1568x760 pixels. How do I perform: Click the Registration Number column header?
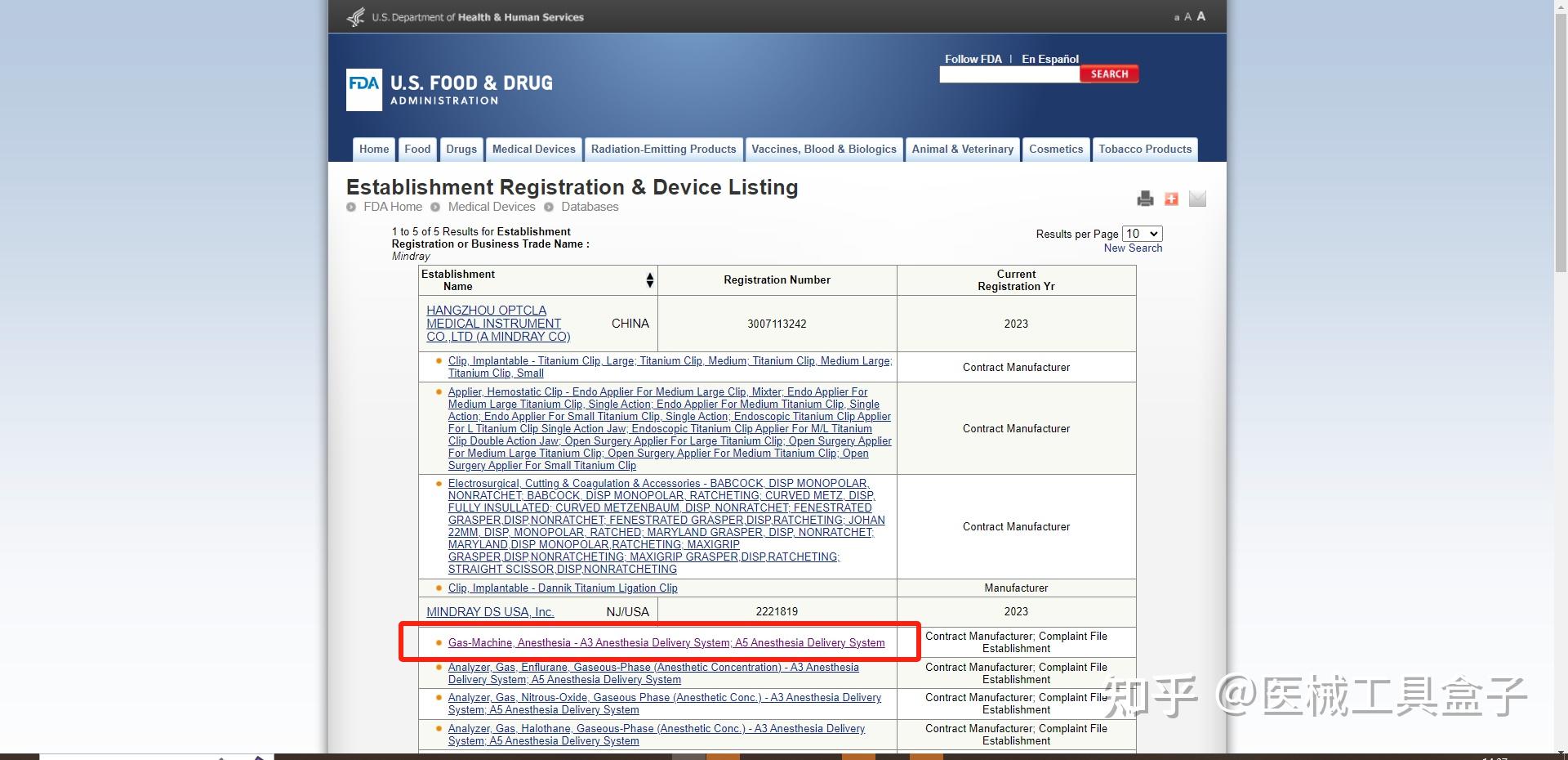(x=777, y=280)
